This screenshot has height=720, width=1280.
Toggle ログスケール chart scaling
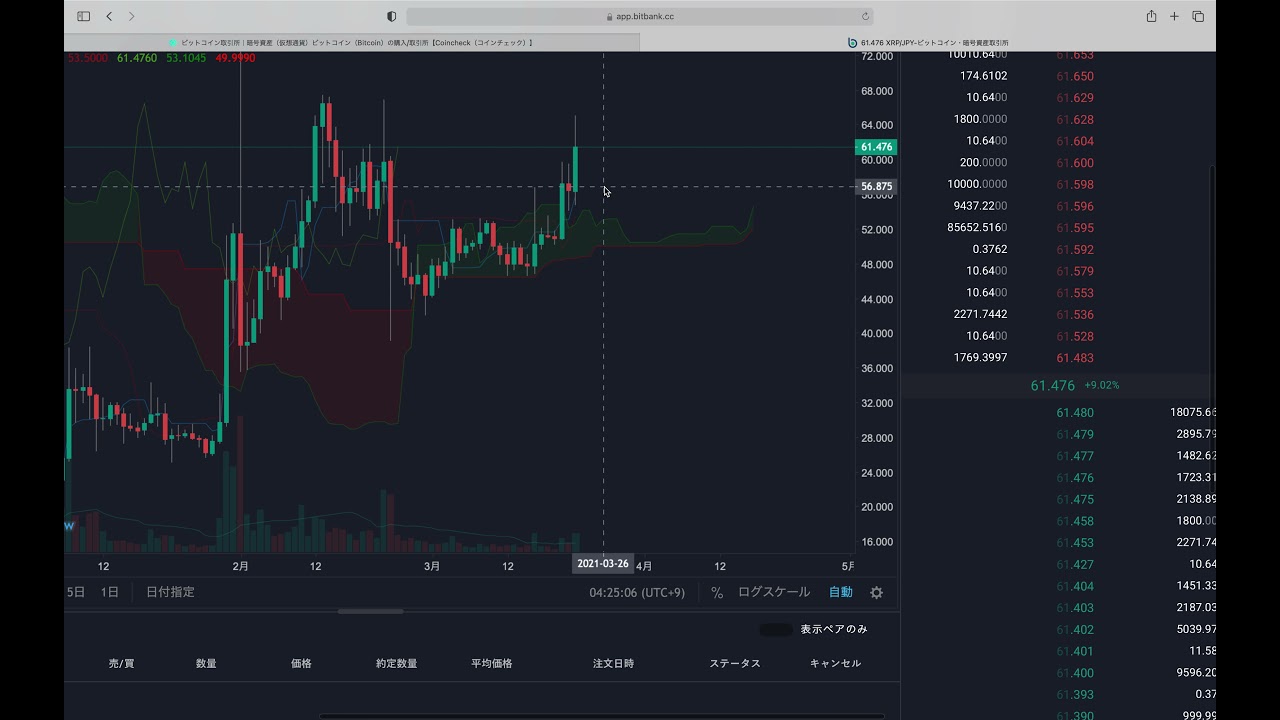(773, 593)
